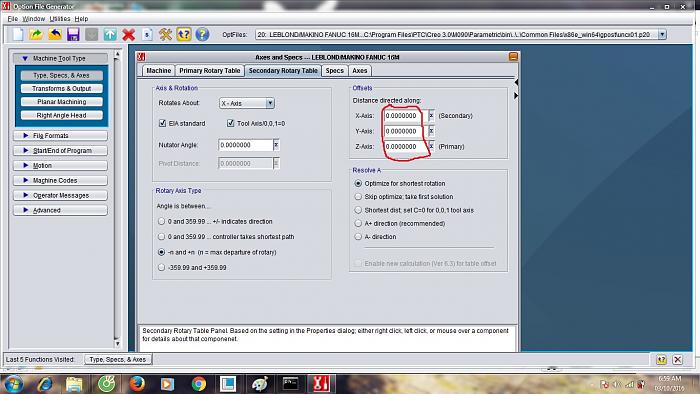Screen dimensions: 700x394
Task: Toggle EIA standard checkbox
Action: 162,123
